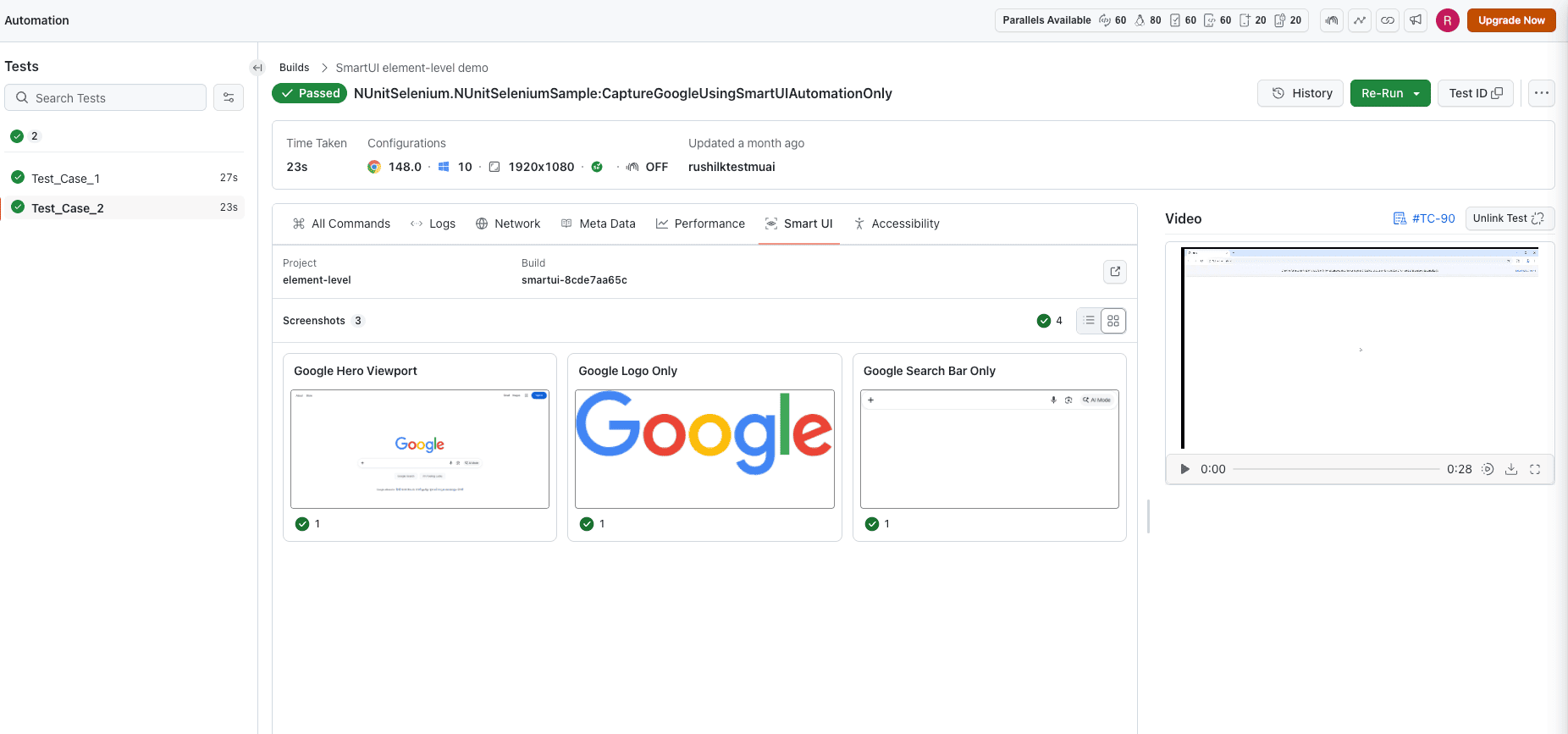Open the SmartUI build in a new window
The height and width of the screenshot is (734, 1568).
[x=1115, y=272]
